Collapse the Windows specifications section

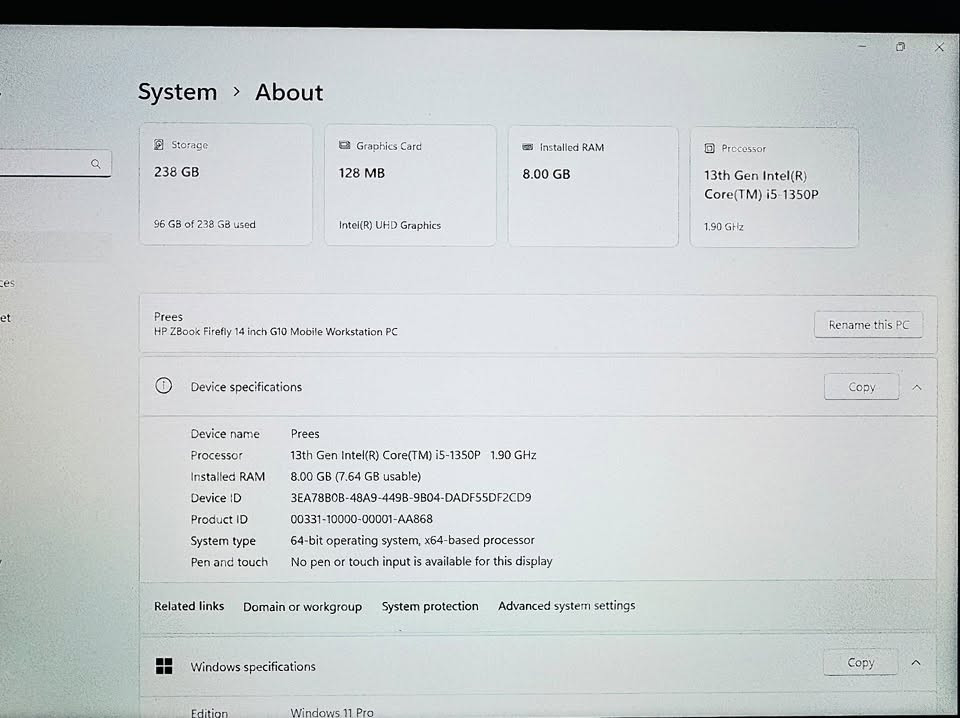tap(916, 663)
